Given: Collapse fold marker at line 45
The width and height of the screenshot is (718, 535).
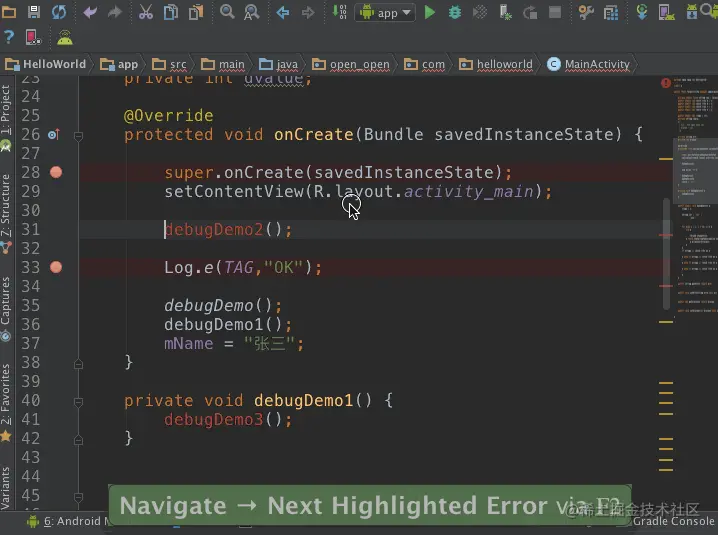Looking at the screenshot, I should 78,497.
